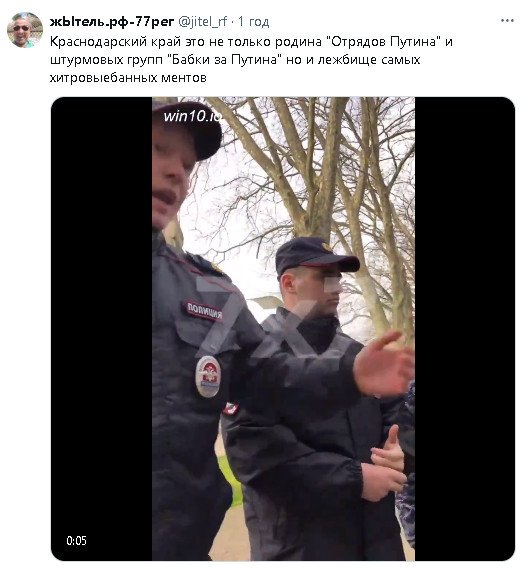The image size is (529, 571).
Task: Click the win10.io watermark on video
Action: 193,117
